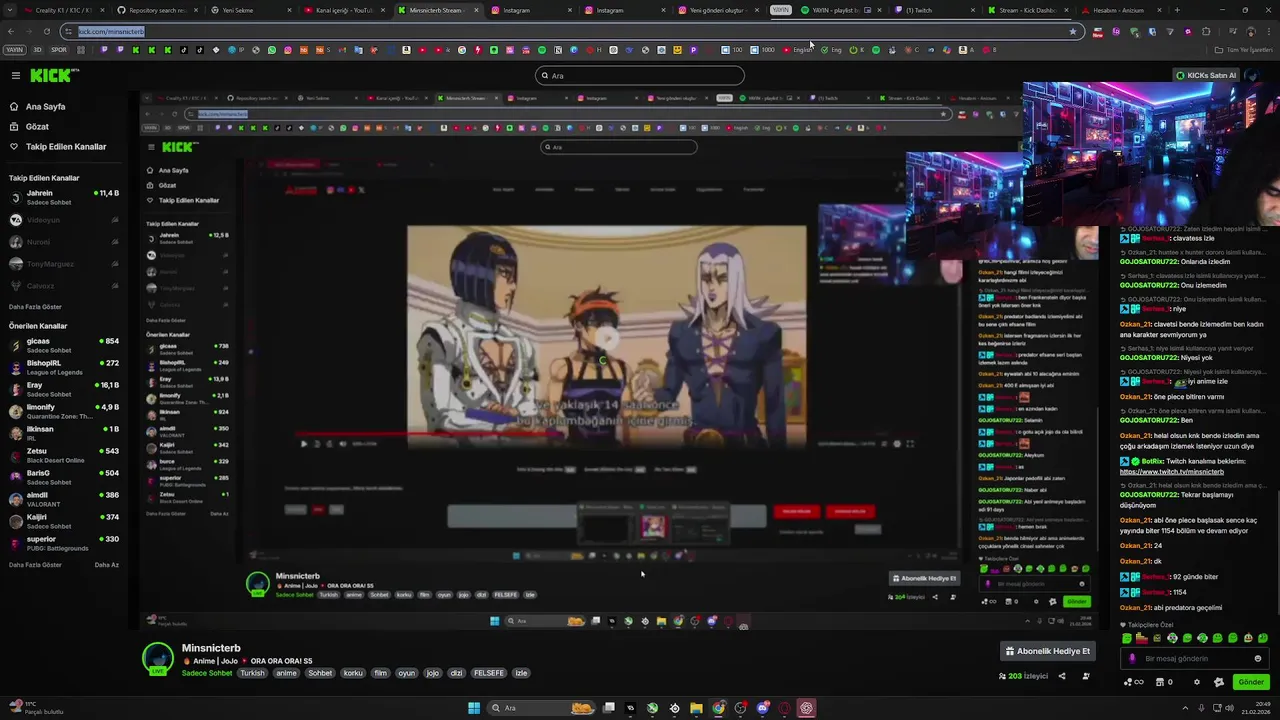Expand Daha Fazla Göster under recommended channels
Viewport: 1280px width, 720px height.
[35, 565]
